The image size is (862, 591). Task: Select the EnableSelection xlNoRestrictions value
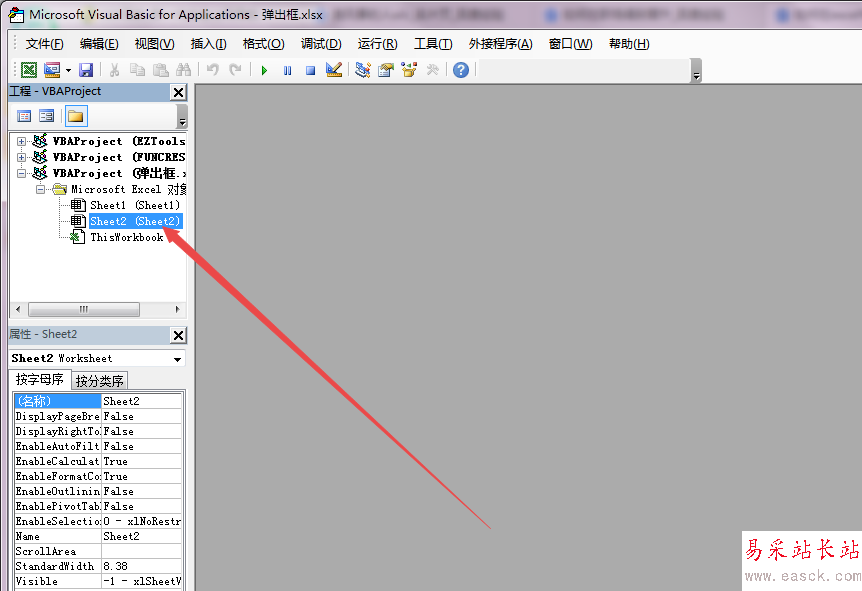pyautogui.click(x=141, y=521)
